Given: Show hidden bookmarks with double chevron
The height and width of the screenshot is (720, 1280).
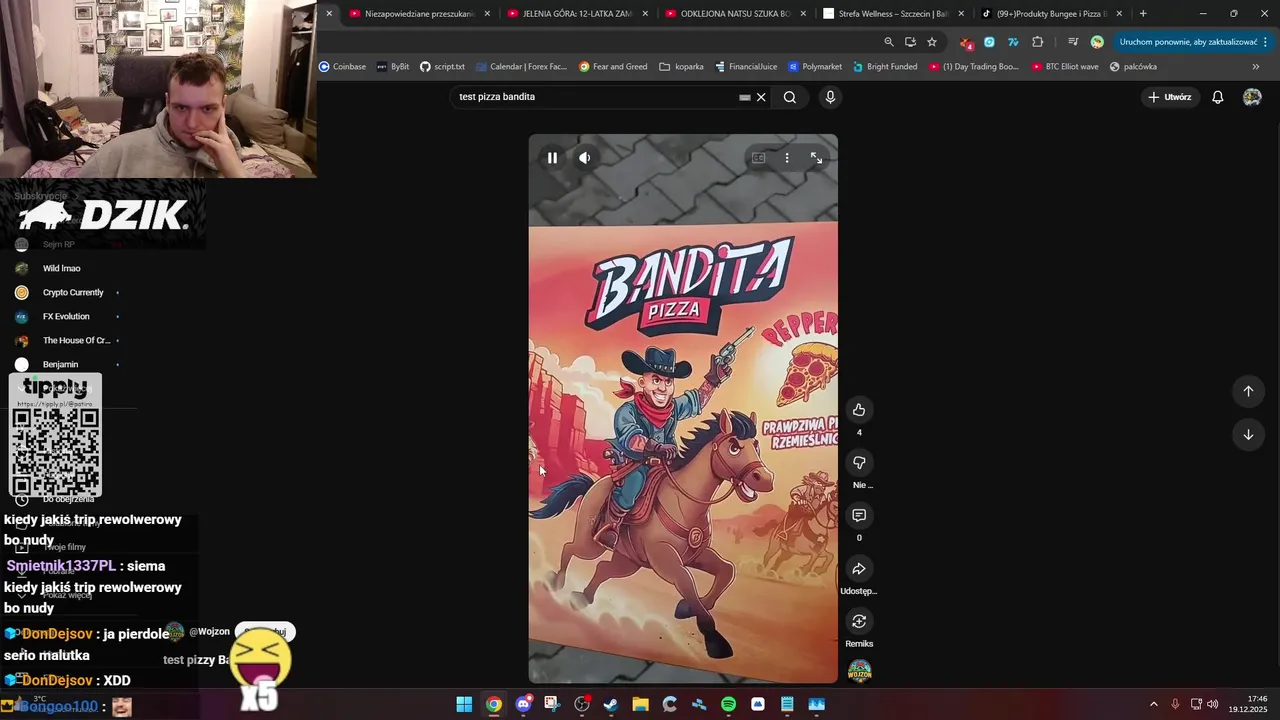Looking at the screenshot, I should [x=1256, y=67].
